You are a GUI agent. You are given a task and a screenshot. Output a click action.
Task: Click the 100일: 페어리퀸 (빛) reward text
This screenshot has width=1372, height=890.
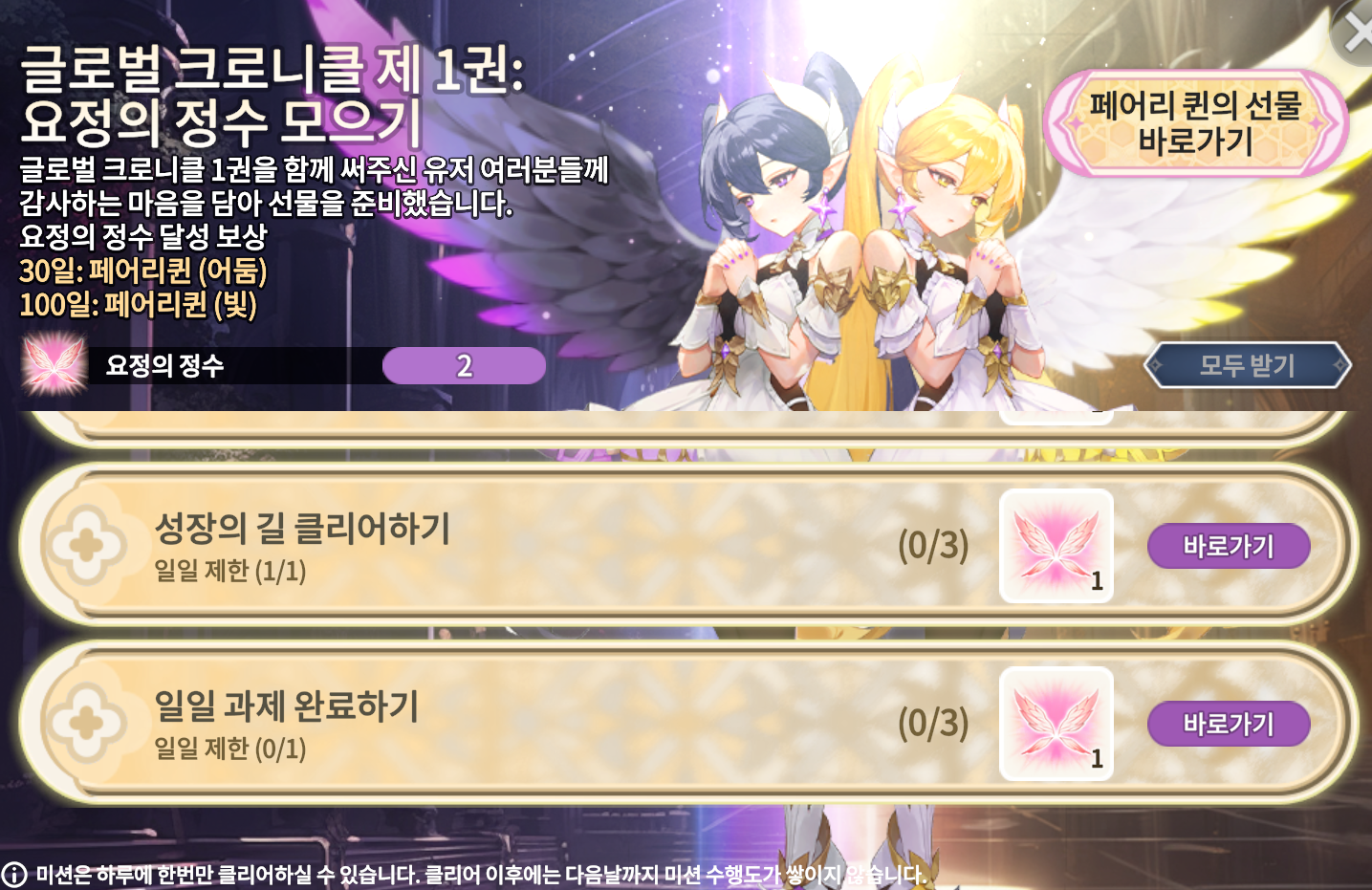(x=139, y=305)
